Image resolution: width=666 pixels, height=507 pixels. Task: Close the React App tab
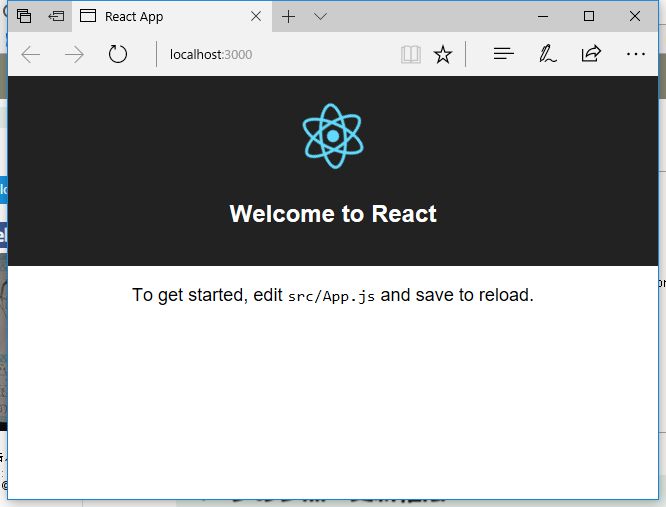click(256, 17)
